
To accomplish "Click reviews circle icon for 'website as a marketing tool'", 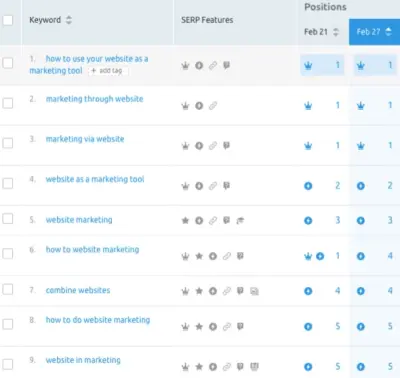I will click(199, 186).
